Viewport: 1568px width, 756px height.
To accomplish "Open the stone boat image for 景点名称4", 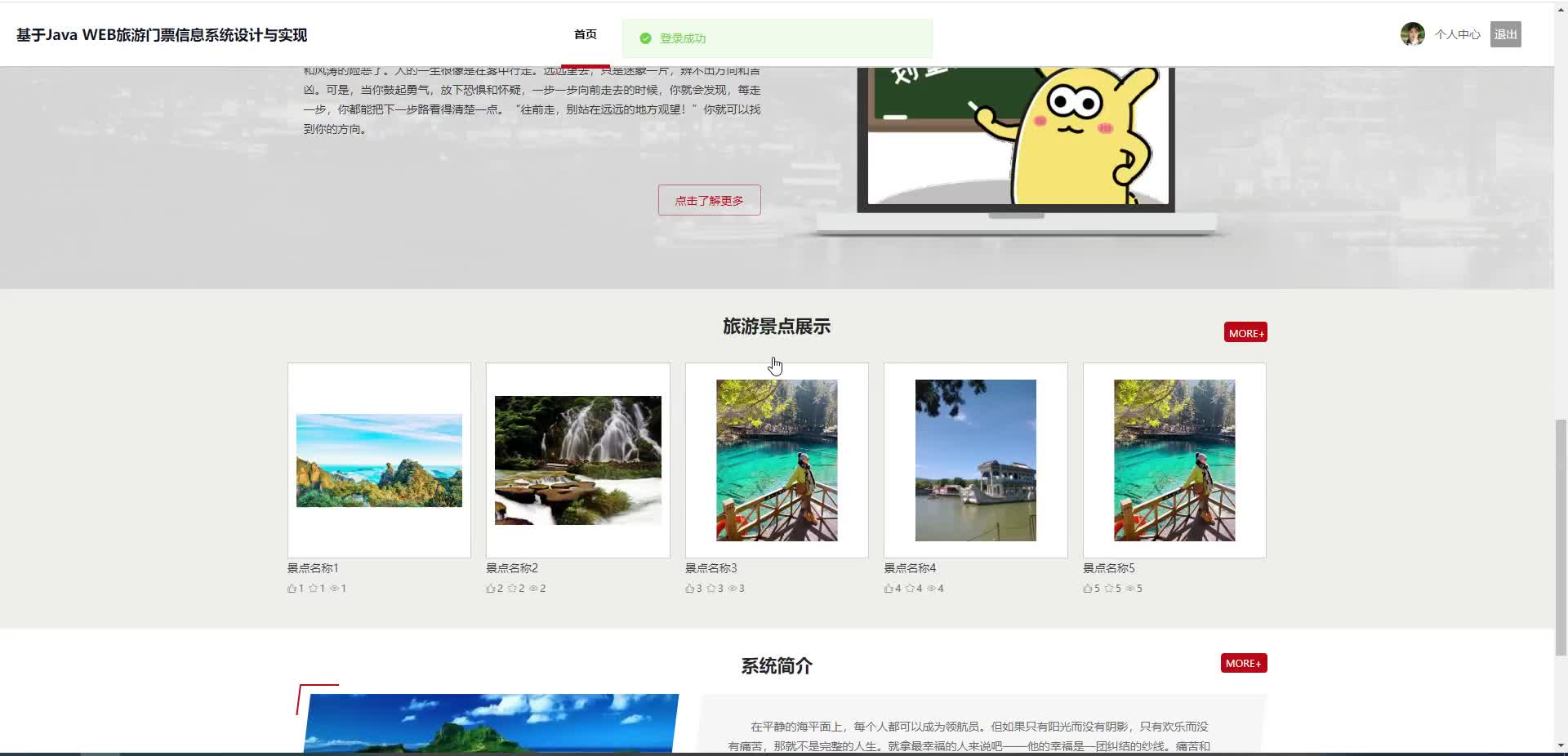I will (x=975, y=460).
